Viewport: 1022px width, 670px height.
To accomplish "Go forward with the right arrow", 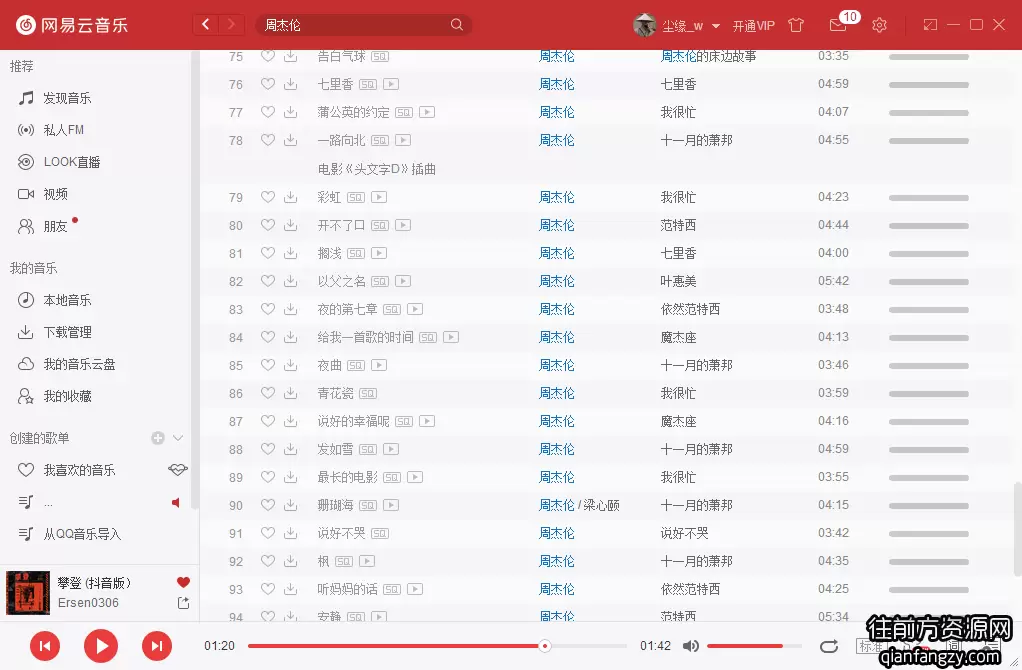I will point(231,25).
